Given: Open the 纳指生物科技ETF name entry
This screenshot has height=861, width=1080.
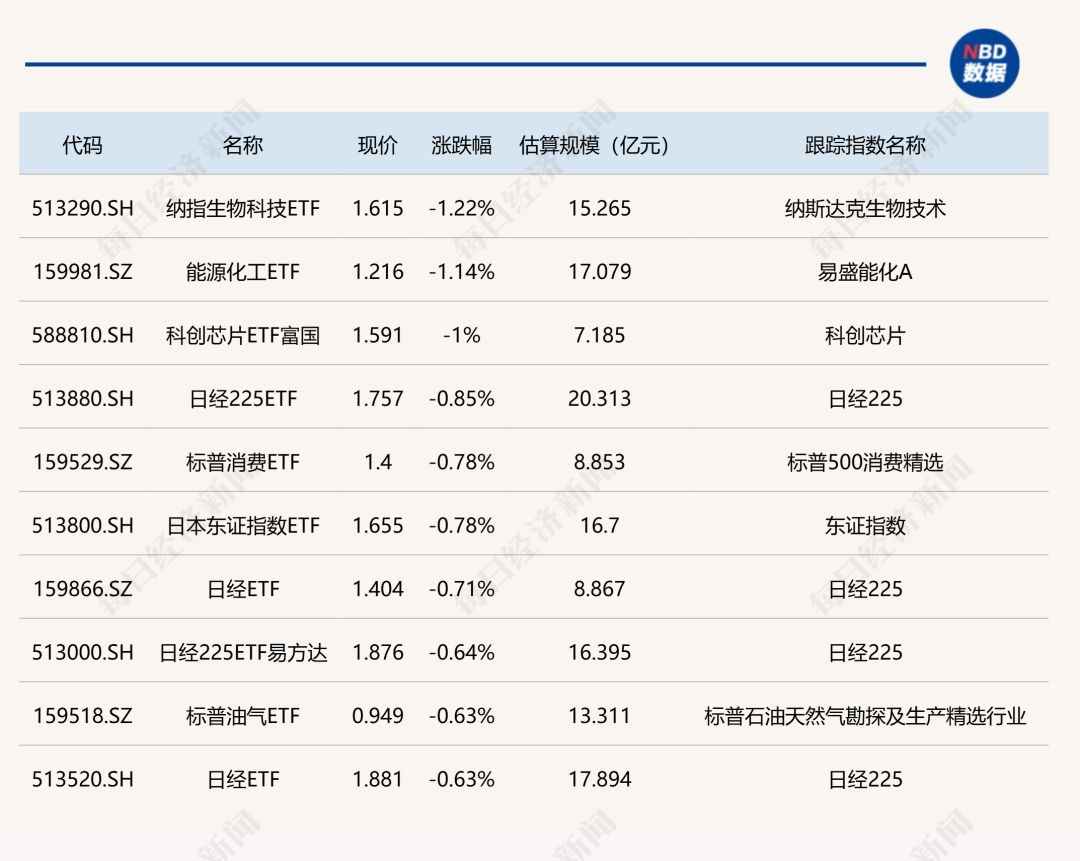Looking at the screenshot, I should point(243,208).
